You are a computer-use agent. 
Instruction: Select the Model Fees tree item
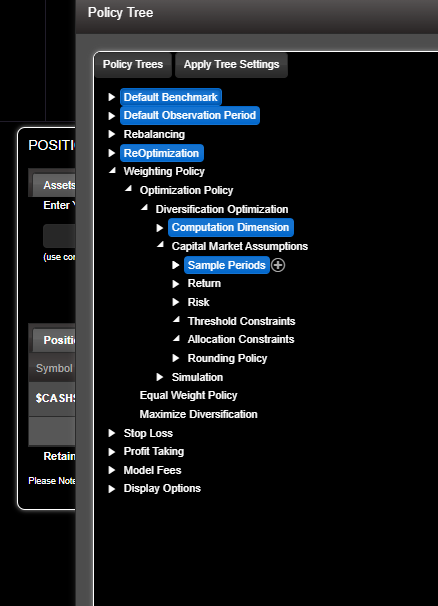(152, 470)
